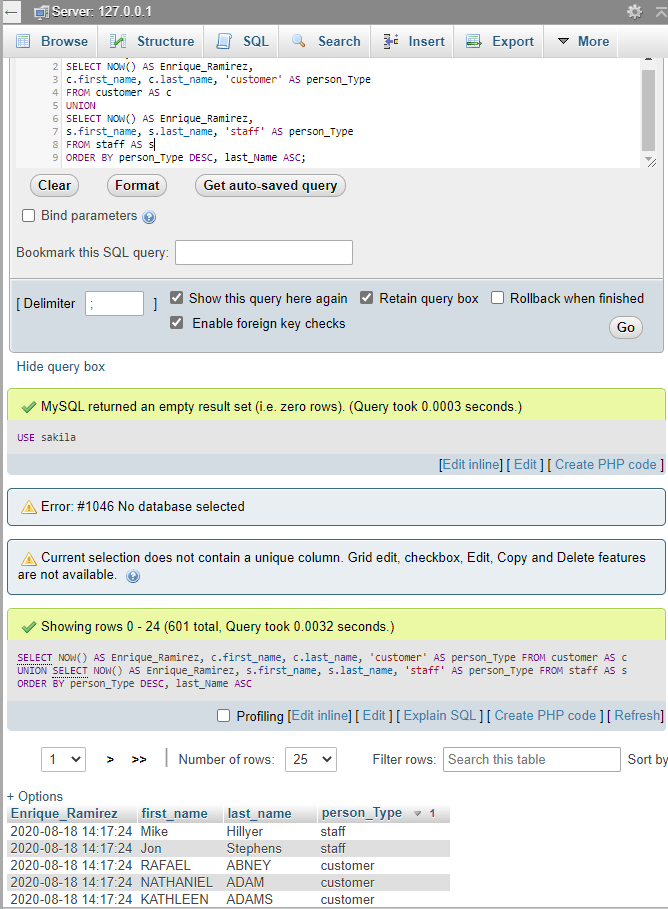Enable the Bind parameters checkbox

28,216
